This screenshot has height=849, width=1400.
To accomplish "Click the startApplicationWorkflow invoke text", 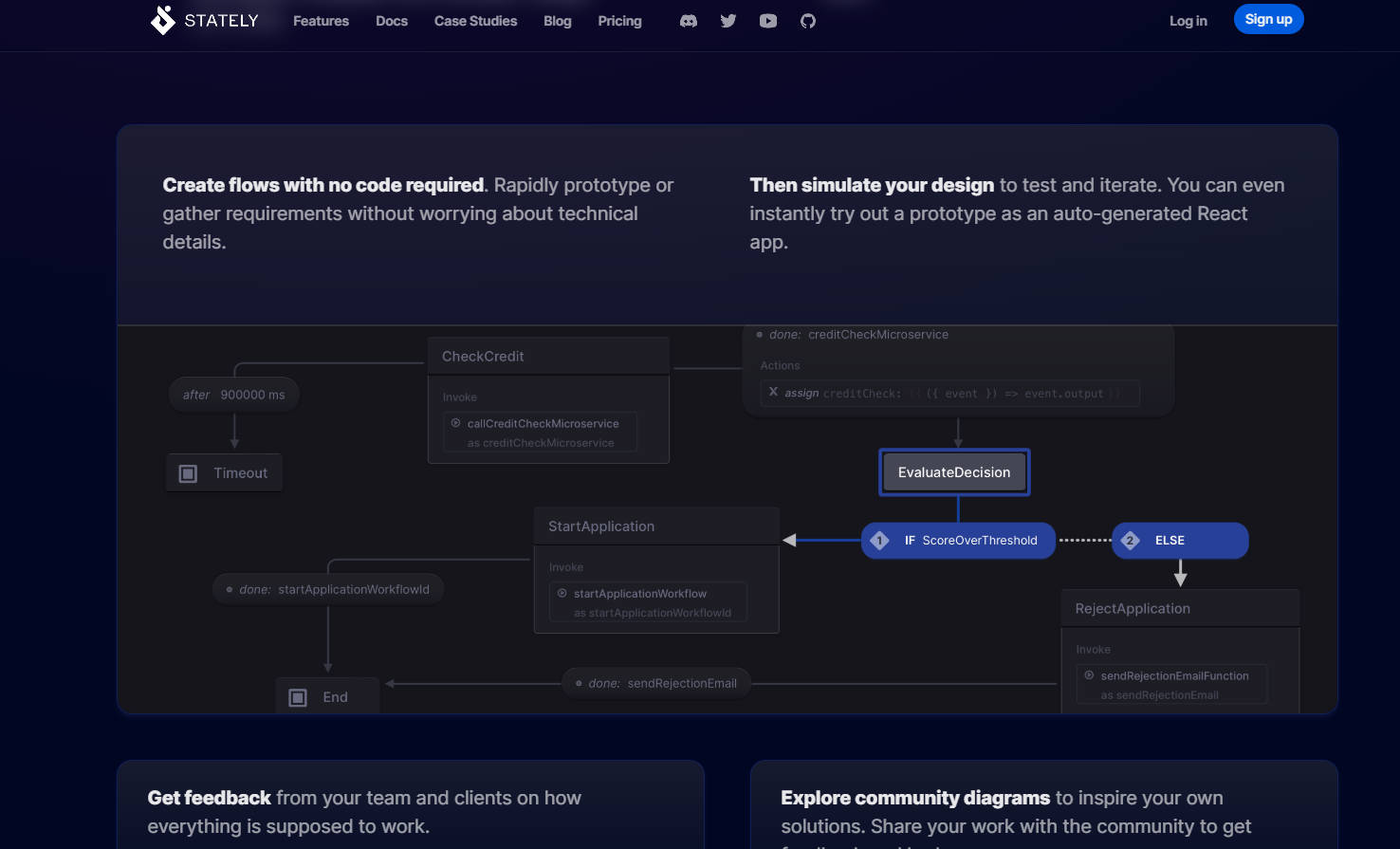I will coord(640,594).
